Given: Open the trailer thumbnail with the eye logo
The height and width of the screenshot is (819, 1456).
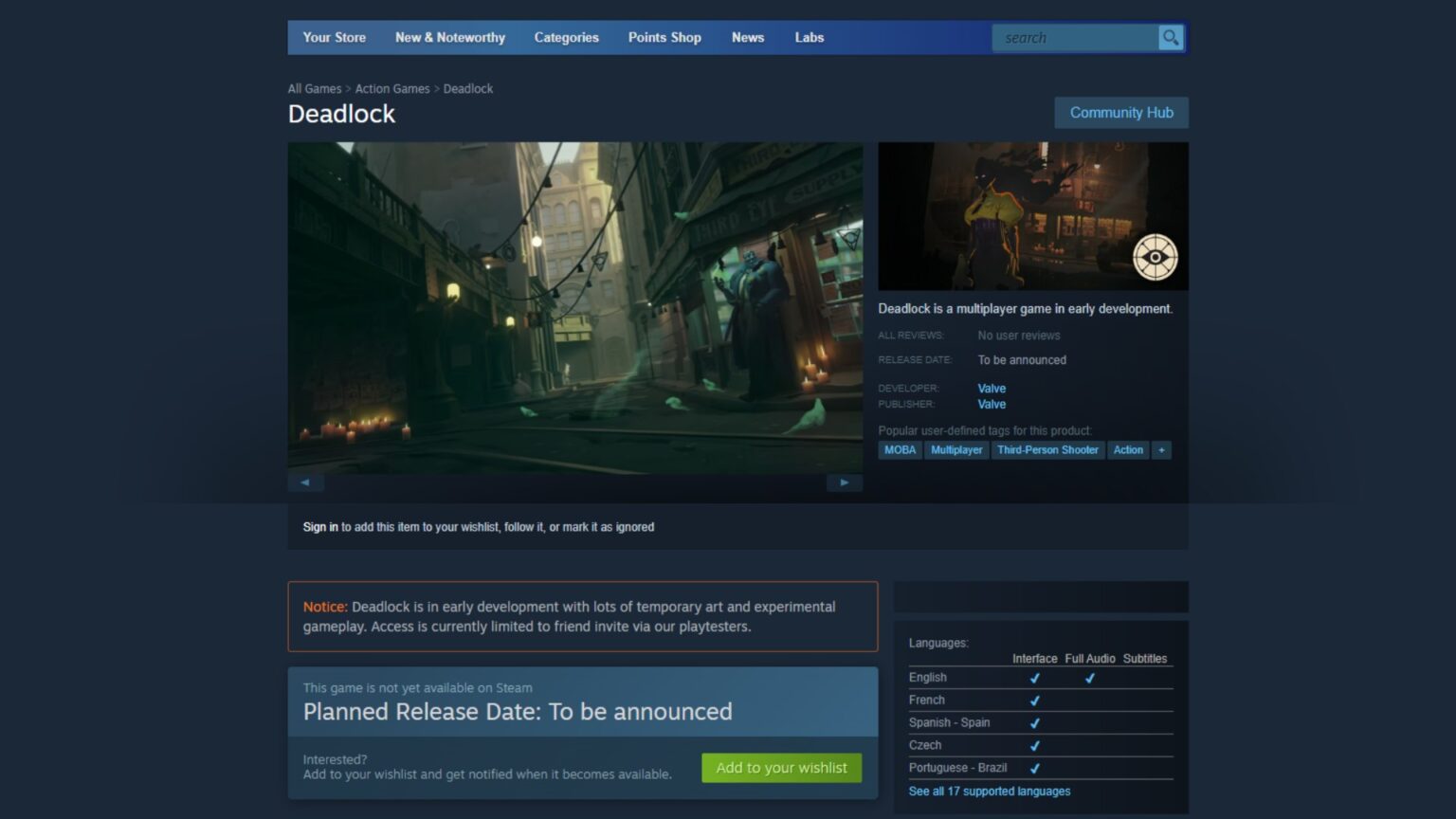Looking at the screenshot, I should 1032,216.
